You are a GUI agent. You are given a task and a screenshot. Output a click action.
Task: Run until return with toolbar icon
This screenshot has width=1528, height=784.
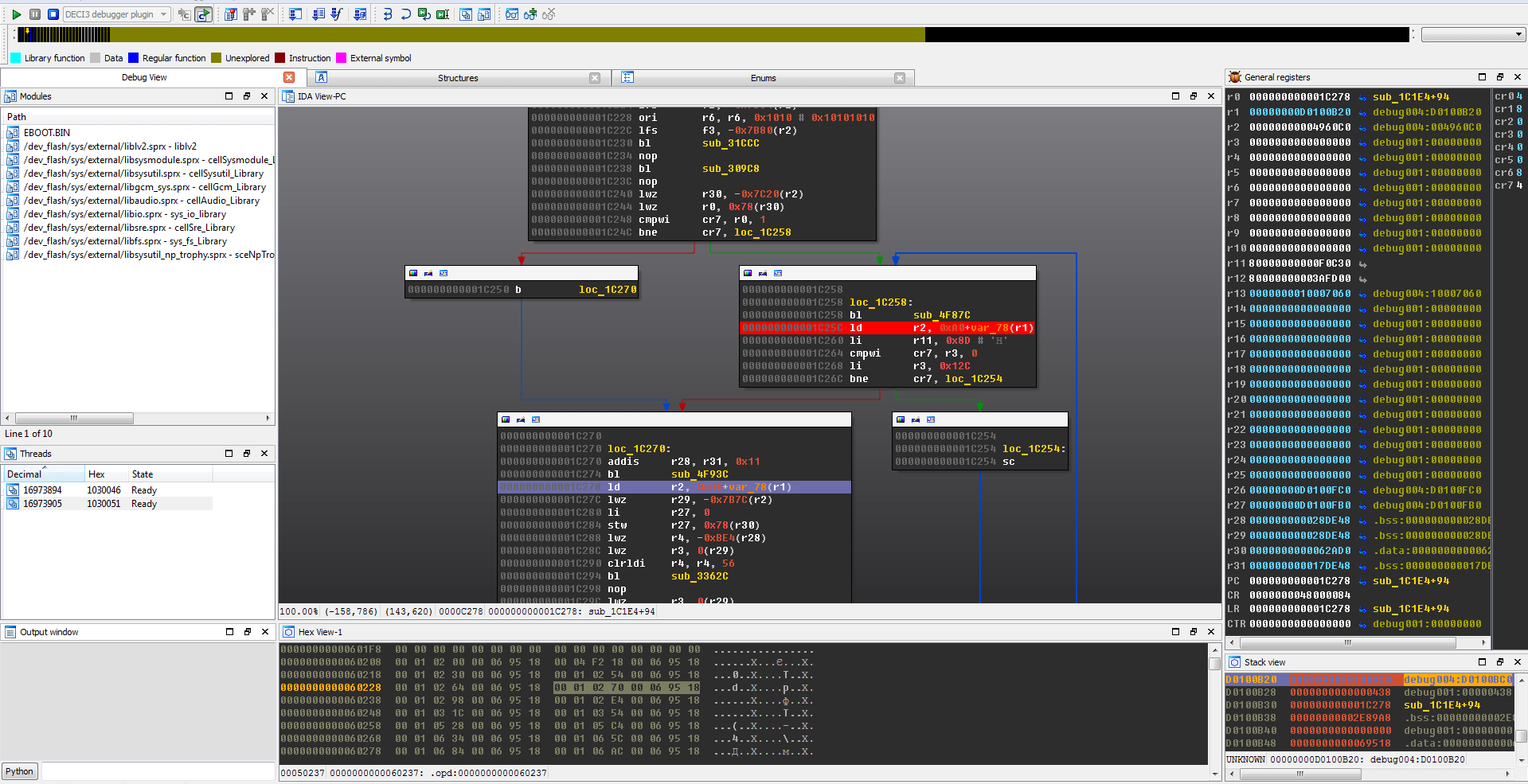[x=424, y=14]
